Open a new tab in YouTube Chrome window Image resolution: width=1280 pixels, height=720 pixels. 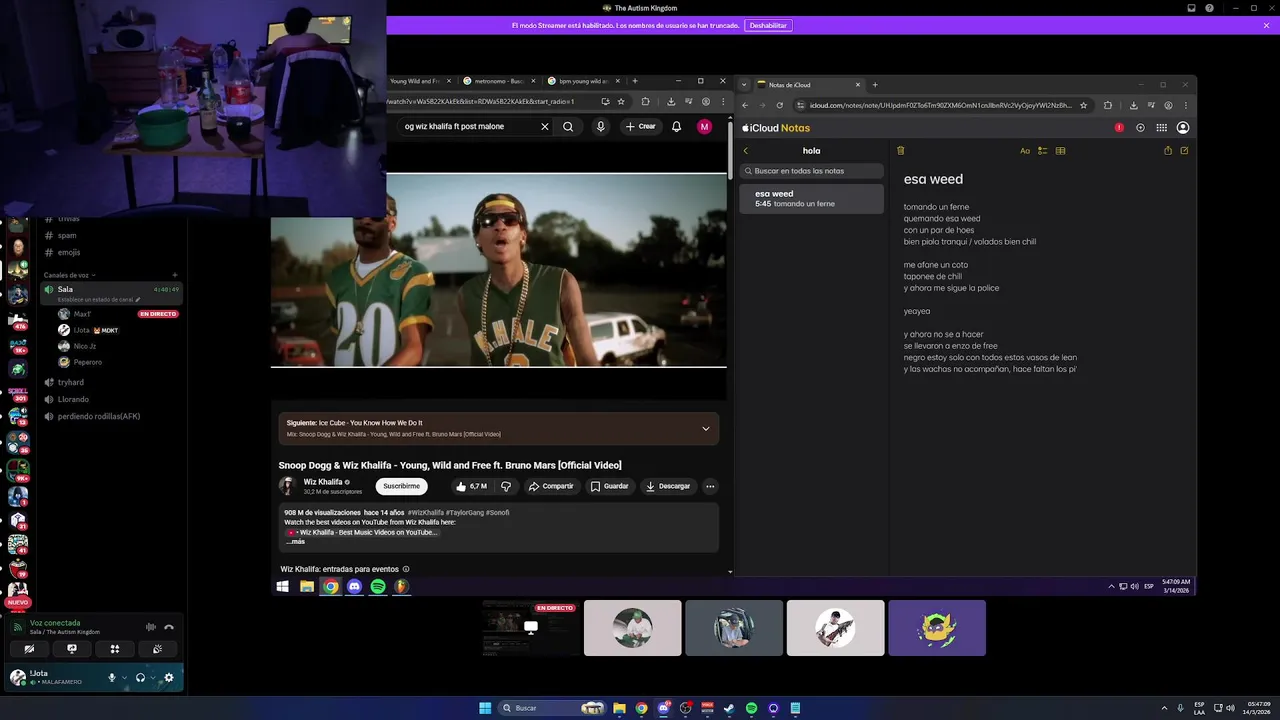tap(634, 81)
